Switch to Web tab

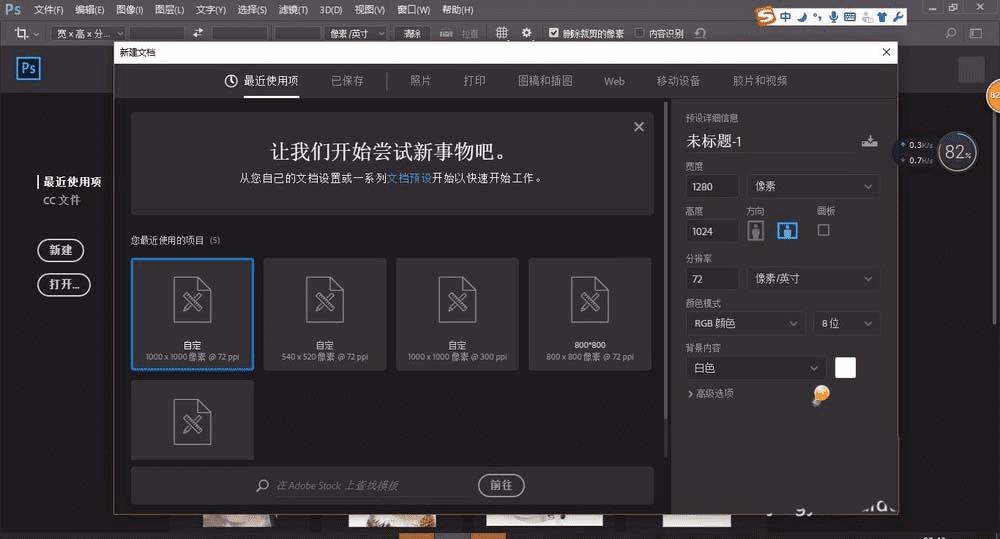(x=614, y=81)
